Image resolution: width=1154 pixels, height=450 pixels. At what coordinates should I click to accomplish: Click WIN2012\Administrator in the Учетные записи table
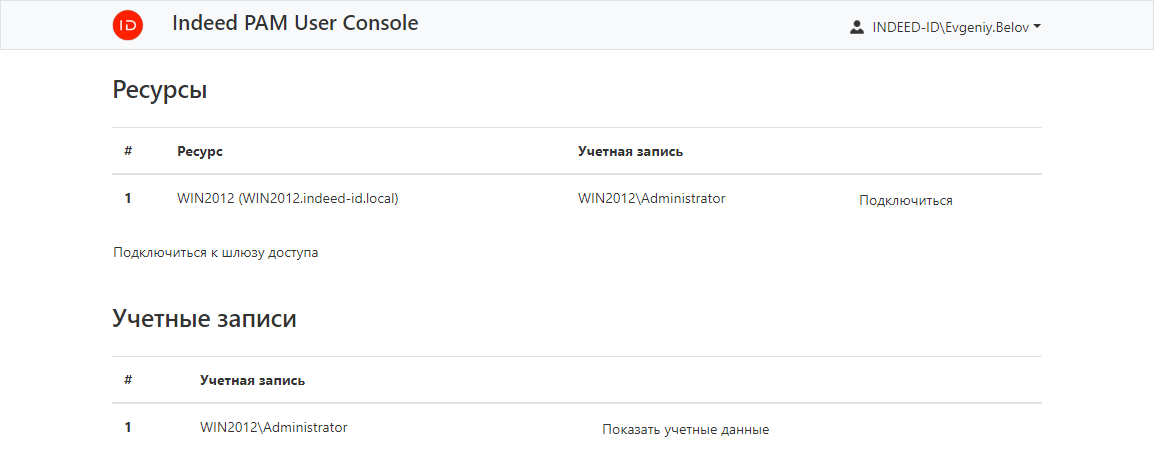[x=274, y=427]
